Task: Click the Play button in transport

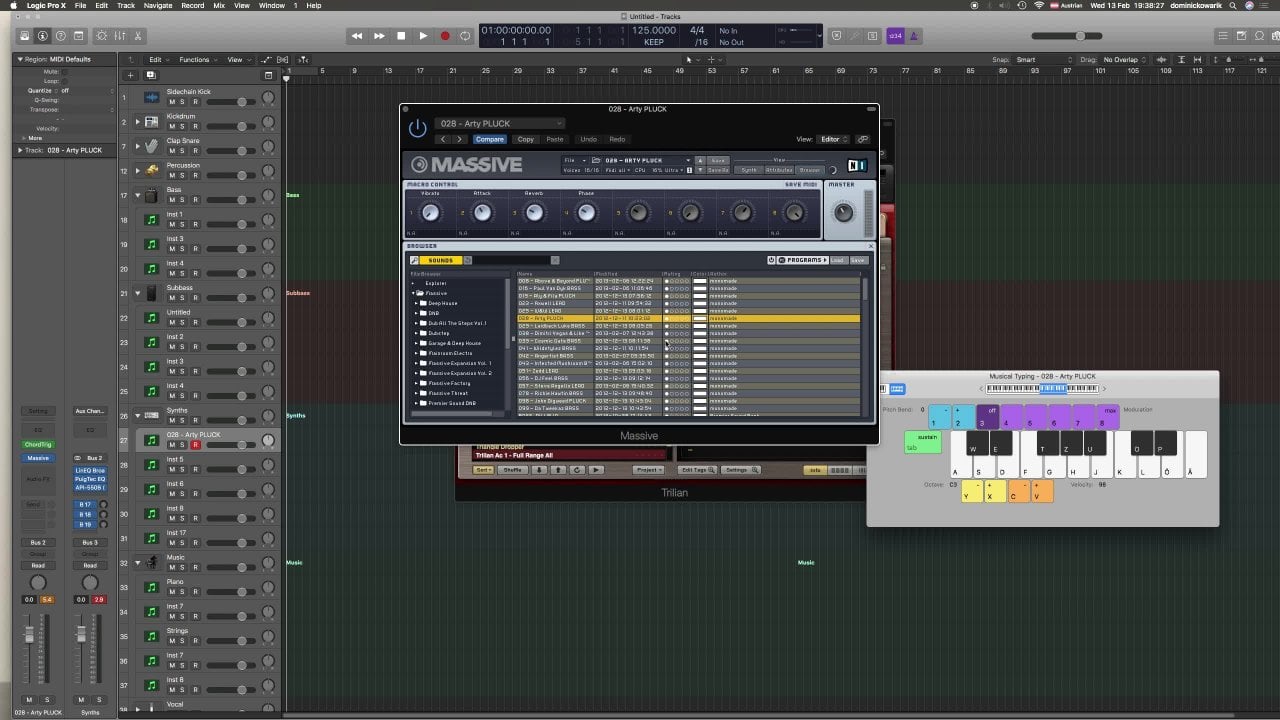Action: point(423,36)
